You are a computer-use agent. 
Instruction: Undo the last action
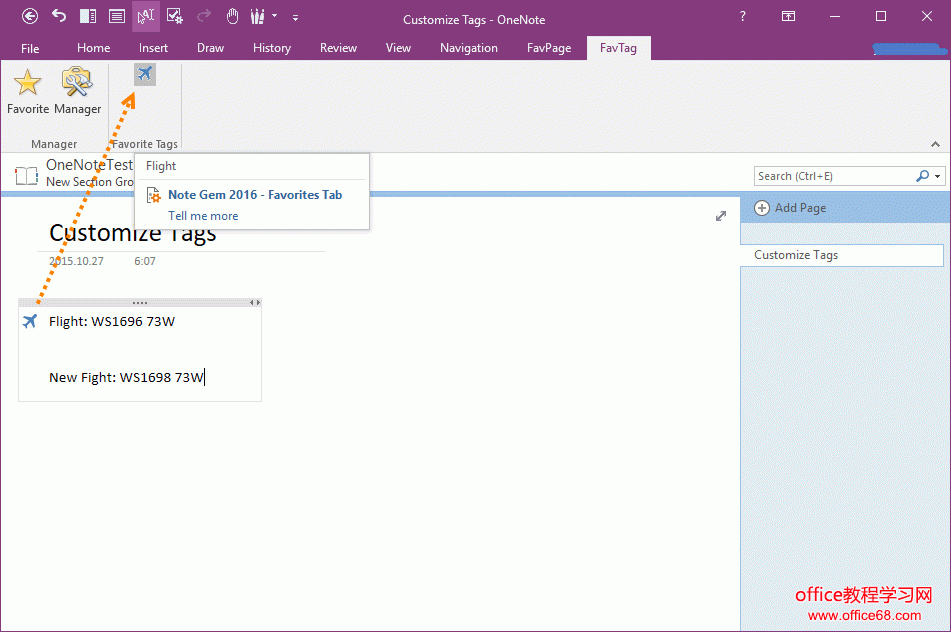(59, 17)
